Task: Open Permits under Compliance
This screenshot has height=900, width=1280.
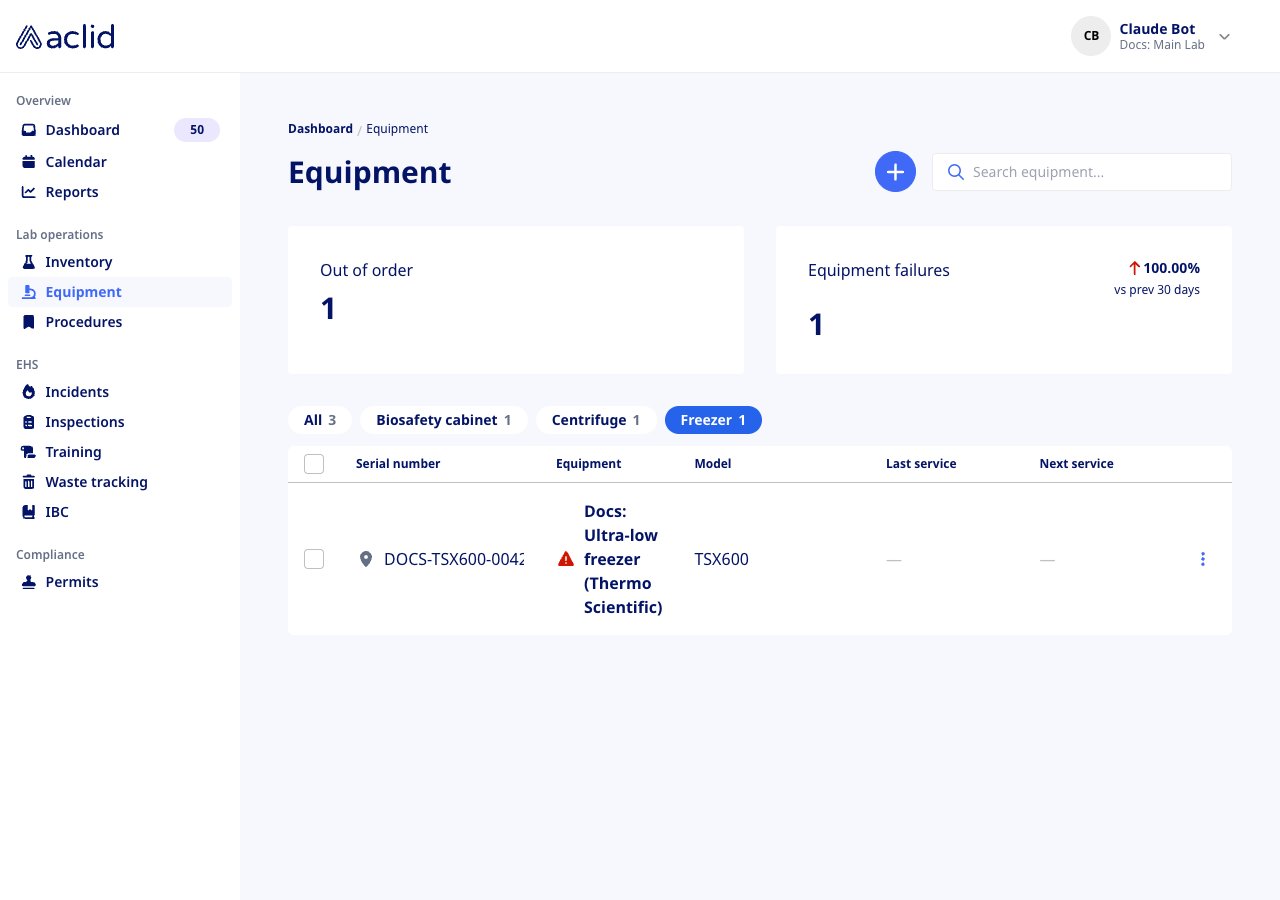Action: pyautogui.click(x=120, y=582)
